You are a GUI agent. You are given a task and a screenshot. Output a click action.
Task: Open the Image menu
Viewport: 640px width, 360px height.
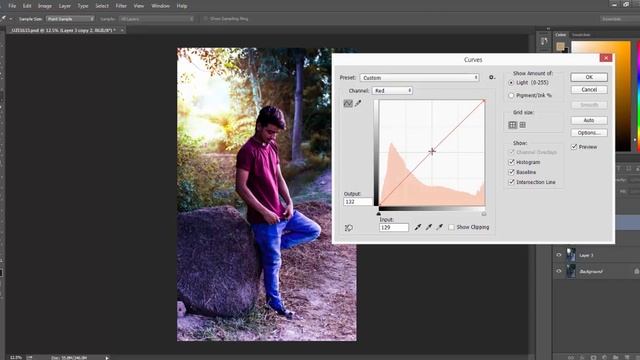coord(44,6)
